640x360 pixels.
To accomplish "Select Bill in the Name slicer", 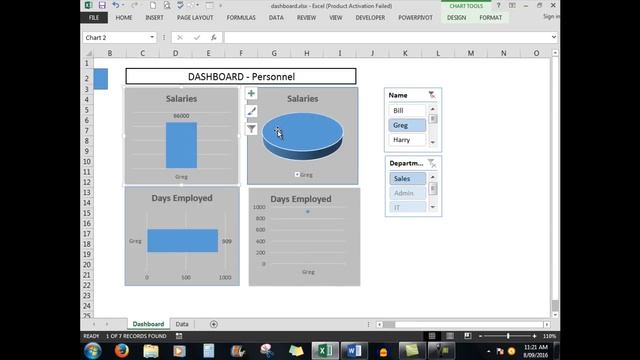I will (x=407, y=111).
